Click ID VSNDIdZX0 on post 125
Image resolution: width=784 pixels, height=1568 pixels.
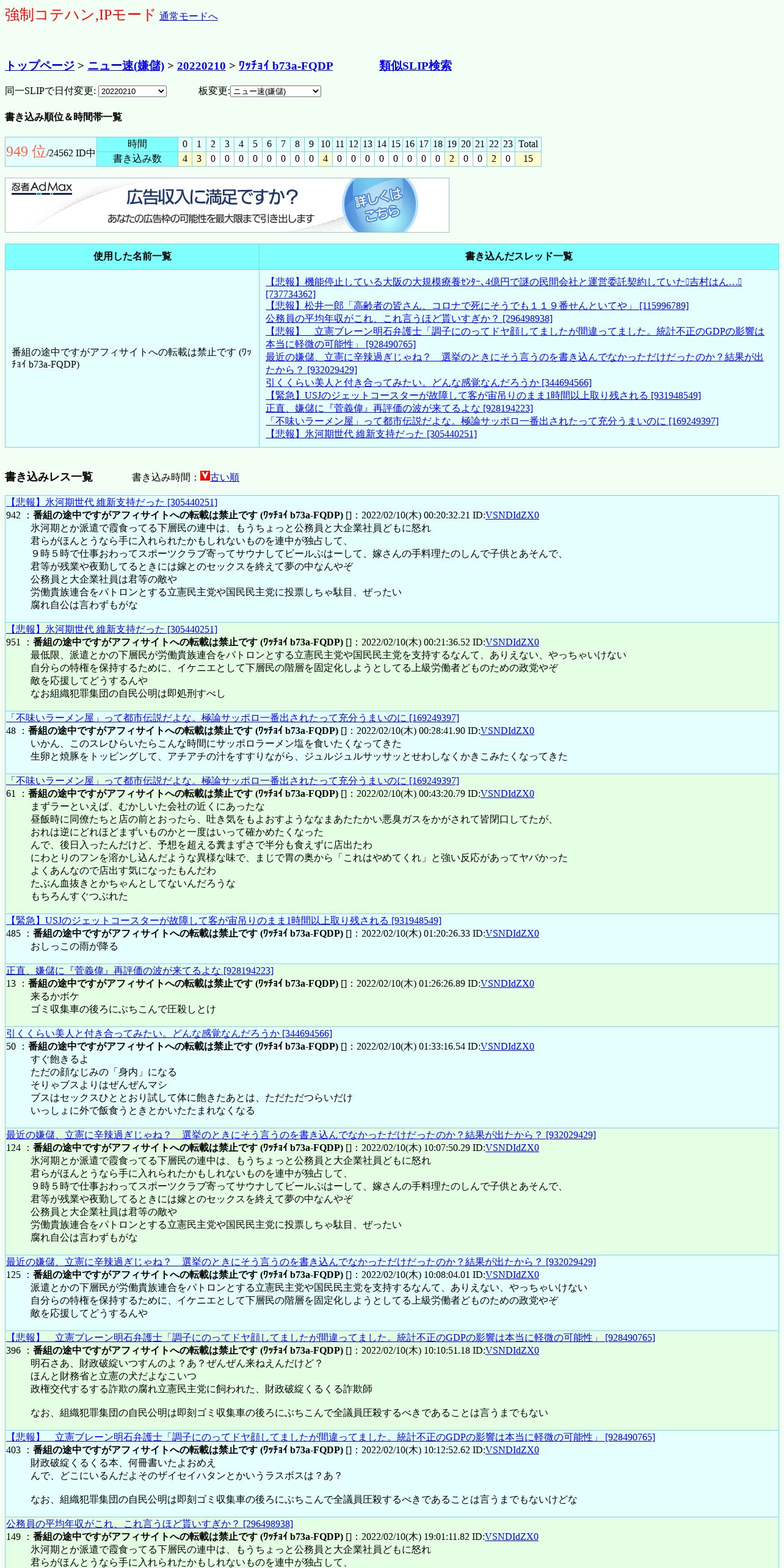click(x=512, y=1275)
